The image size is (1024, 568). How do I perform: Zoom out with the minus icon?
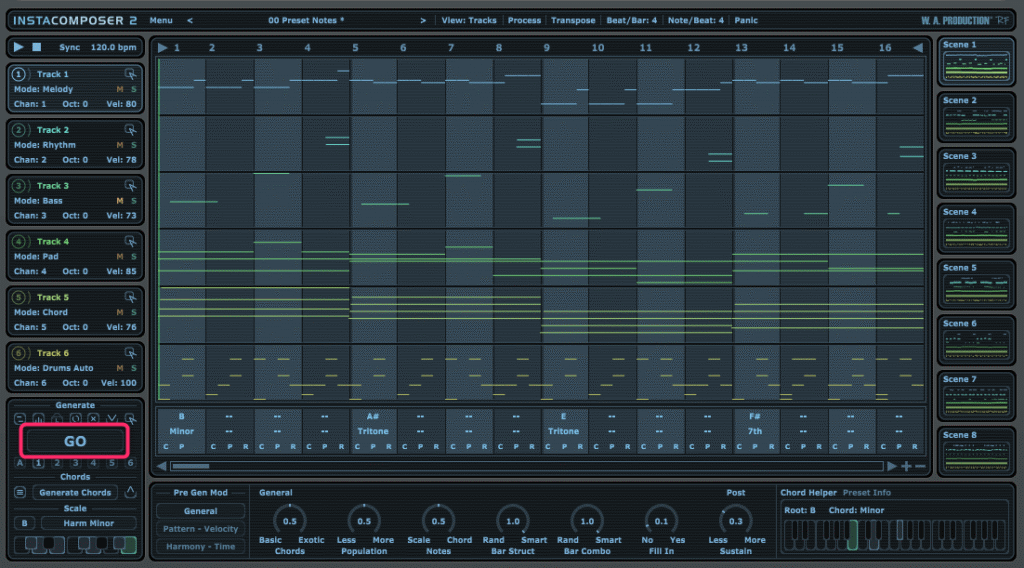pos(920,466)
